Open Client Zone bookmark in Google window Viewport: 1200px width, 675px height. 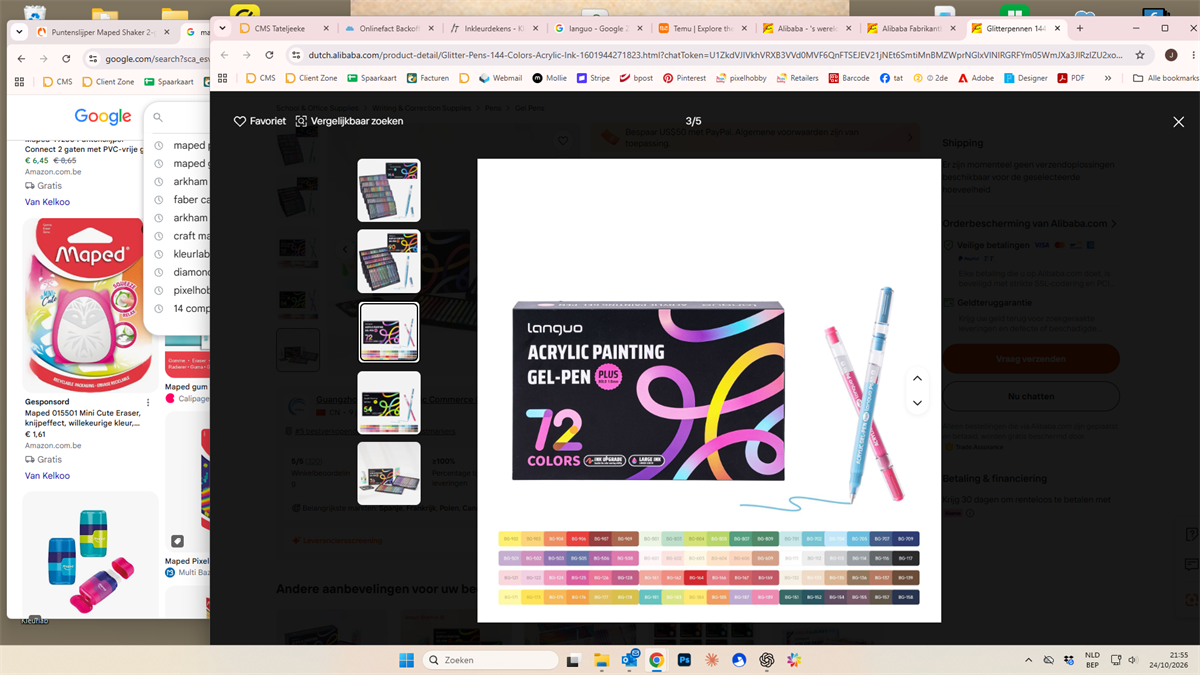coord(109,82)
